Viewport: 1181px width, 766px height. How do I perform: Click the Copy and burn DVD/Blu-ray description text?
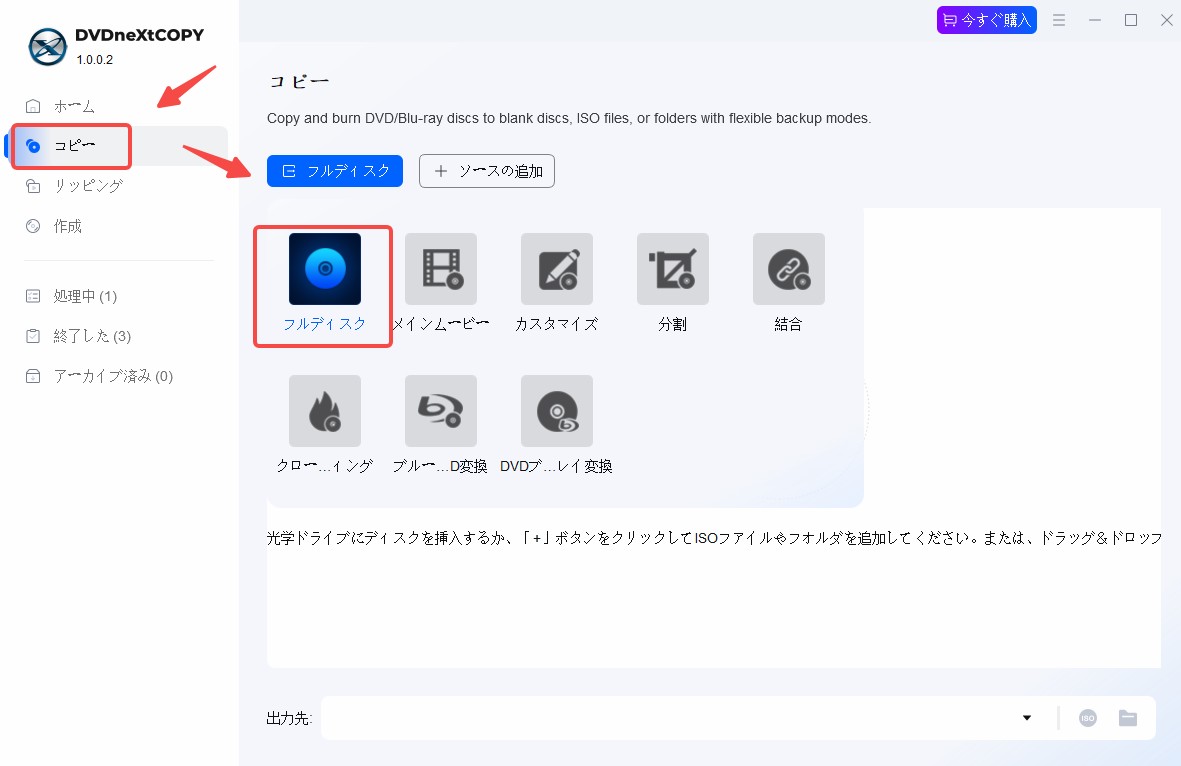tap(569, 118)
